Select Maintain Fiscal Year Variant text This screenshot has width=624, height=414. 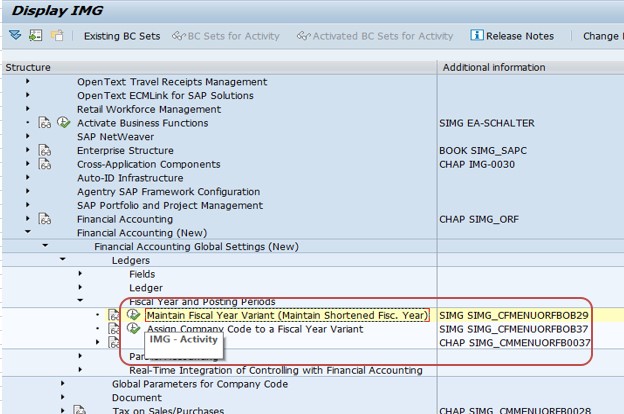tap(287, 315)
